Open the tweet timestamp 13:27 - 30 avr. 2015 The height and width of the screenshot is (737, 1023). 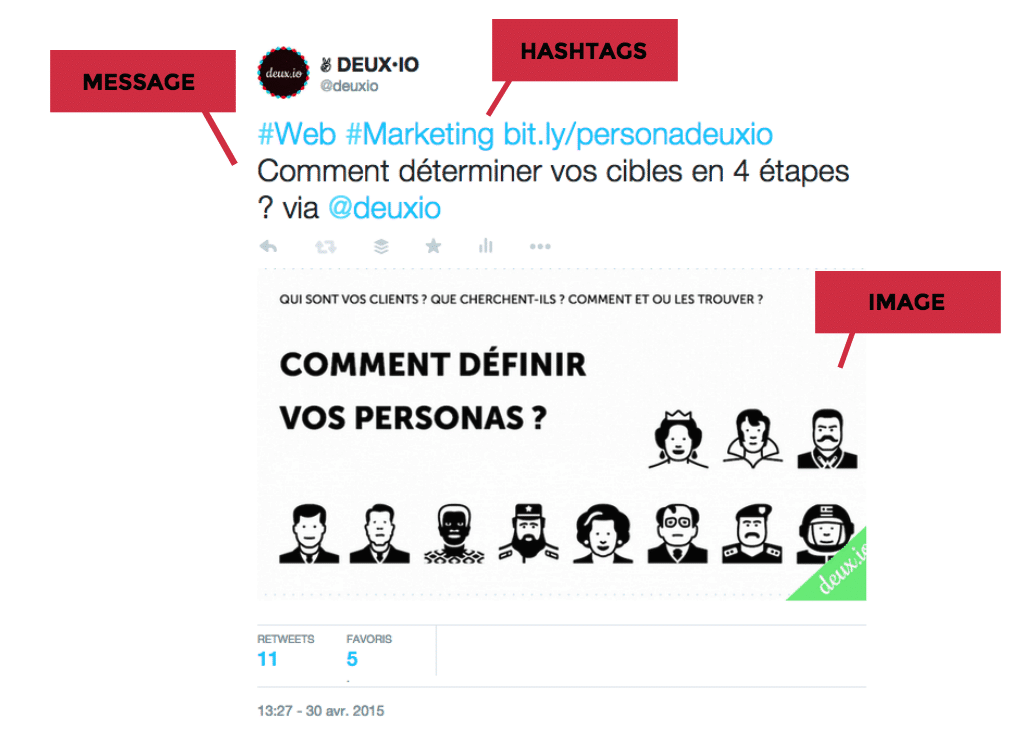[320, 711]
